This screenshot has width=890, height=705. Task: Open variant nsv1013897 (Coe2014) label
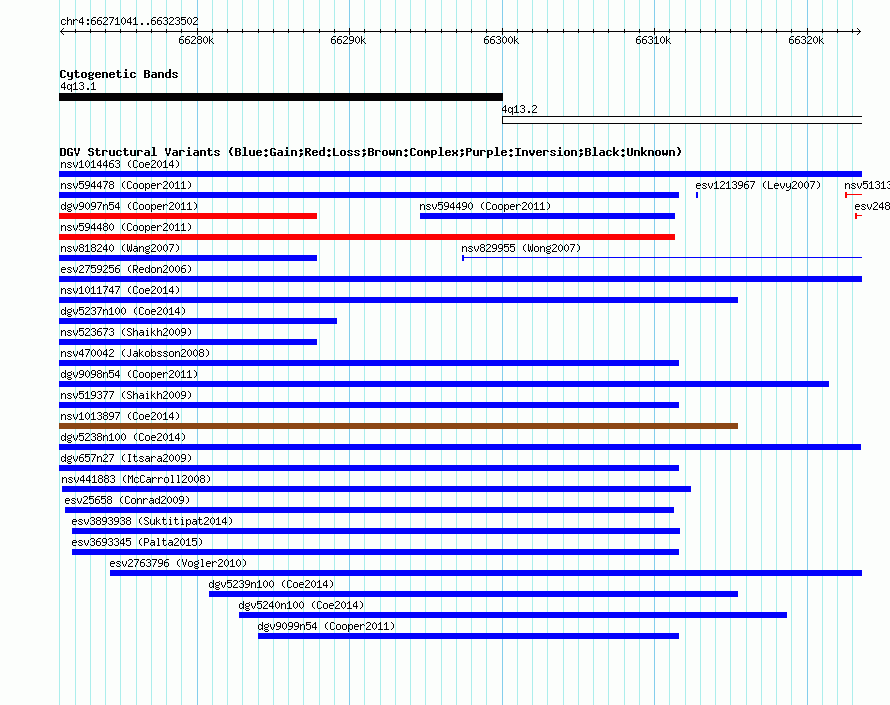(120, 416)
